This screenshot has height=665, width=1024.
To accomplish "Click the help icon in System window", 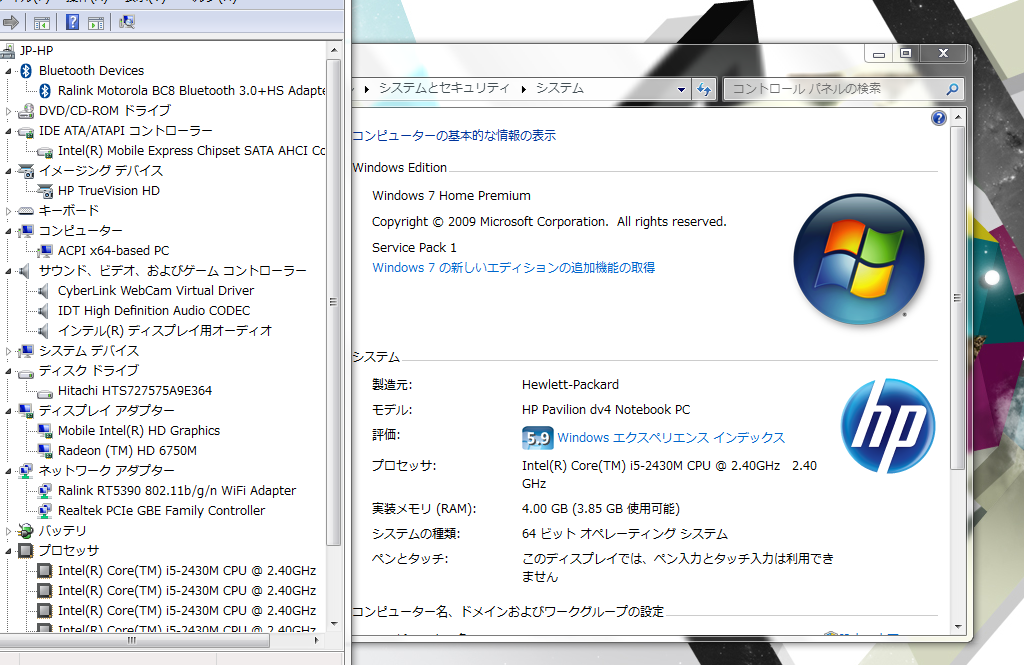I will click(938, 118).
